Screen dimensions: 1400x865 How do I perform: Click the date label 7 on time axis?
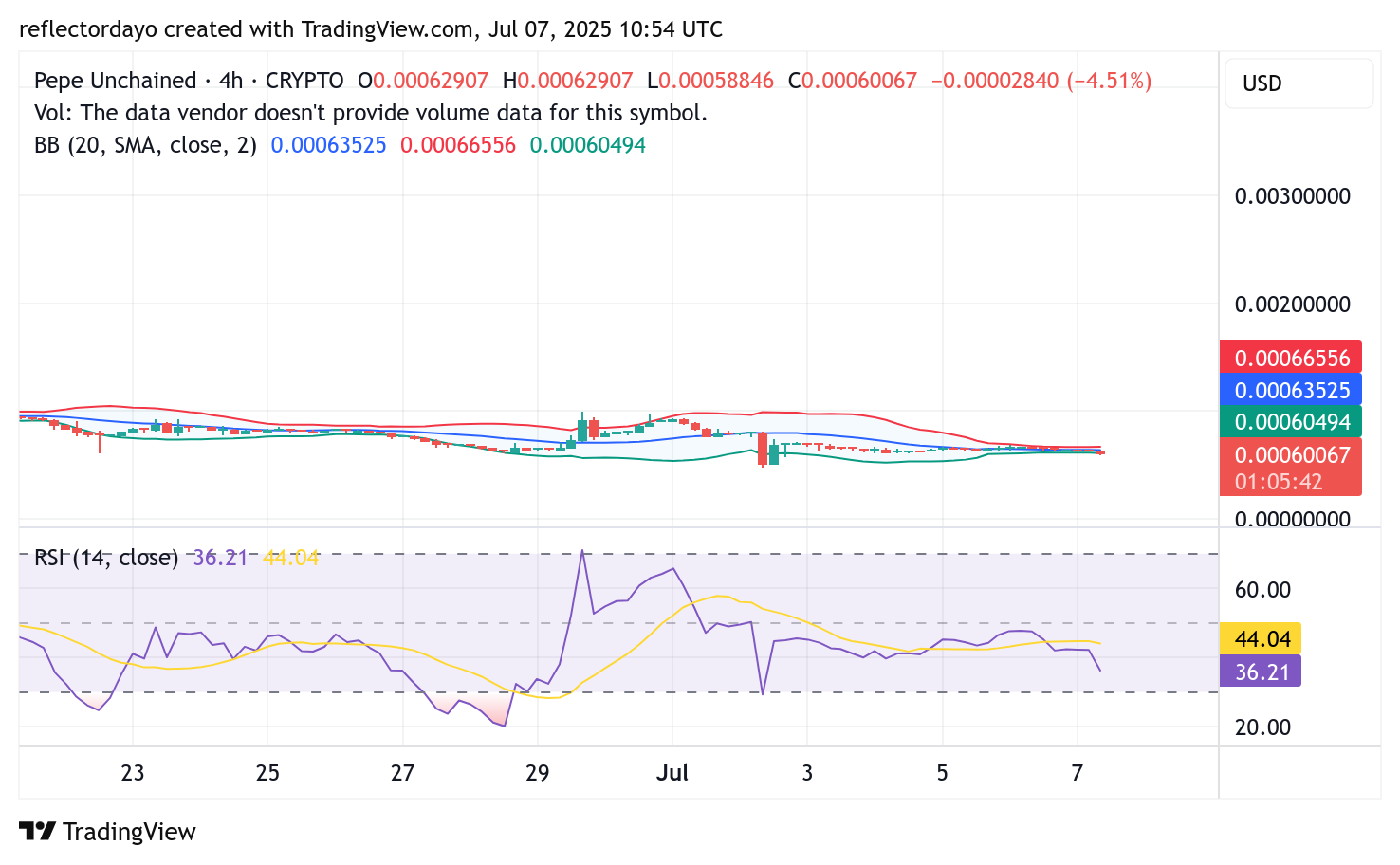[x=1077, y=773]
